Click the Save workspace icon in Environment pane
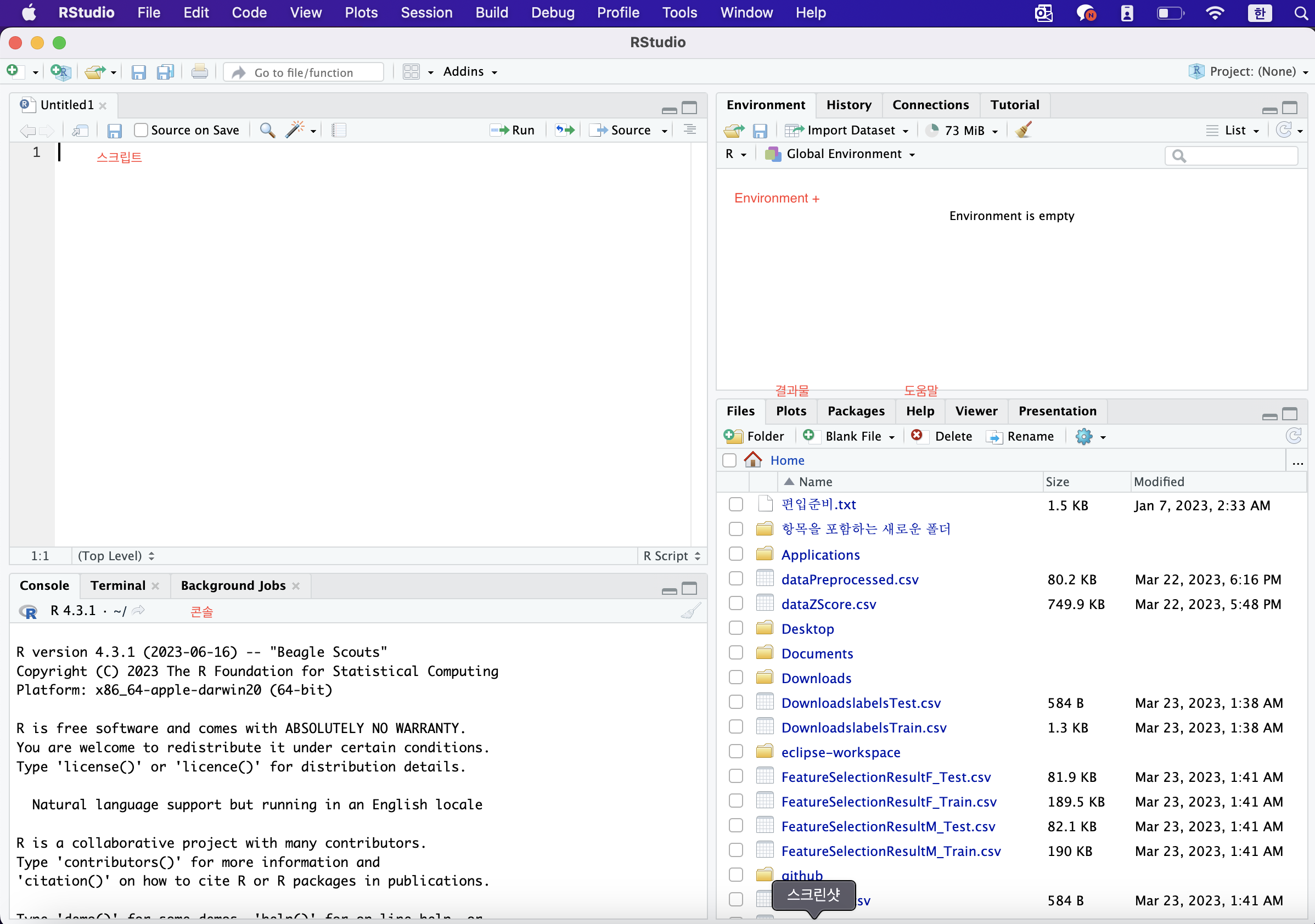The height and width of the screenshot is (924, 1315). (x=760, y=131)
